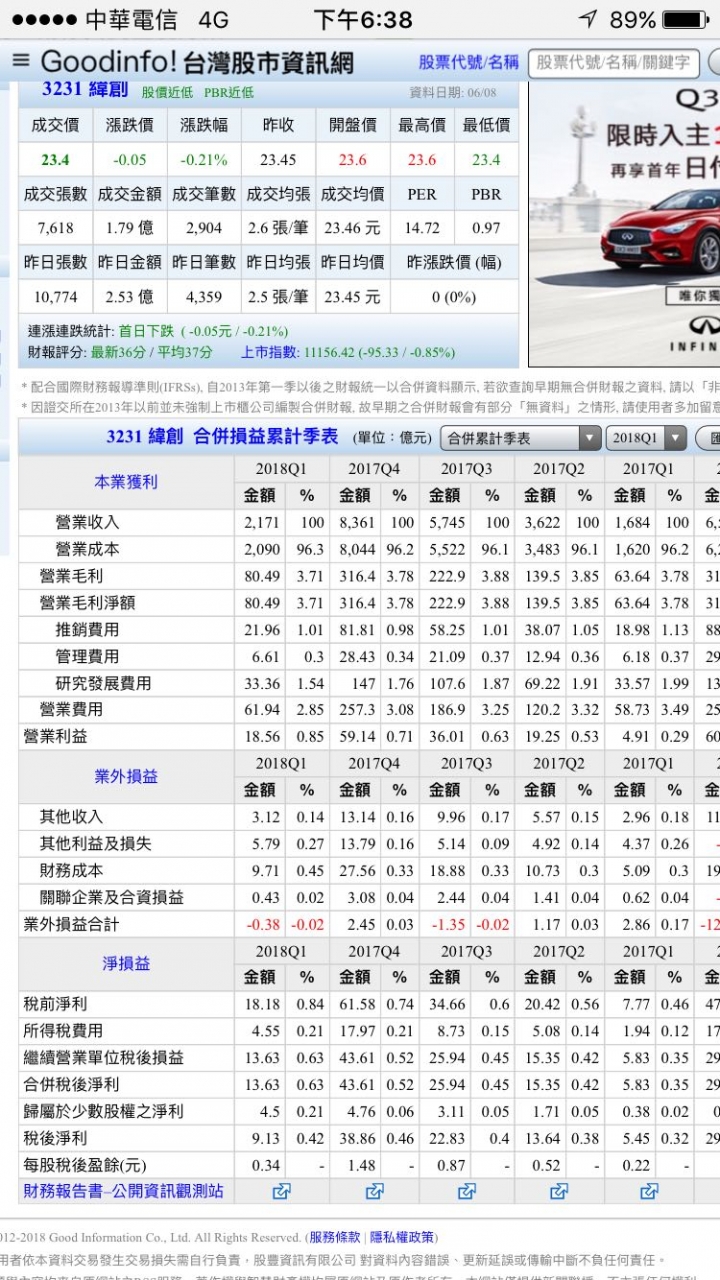Click the PER value 14.72

(422, 228)
